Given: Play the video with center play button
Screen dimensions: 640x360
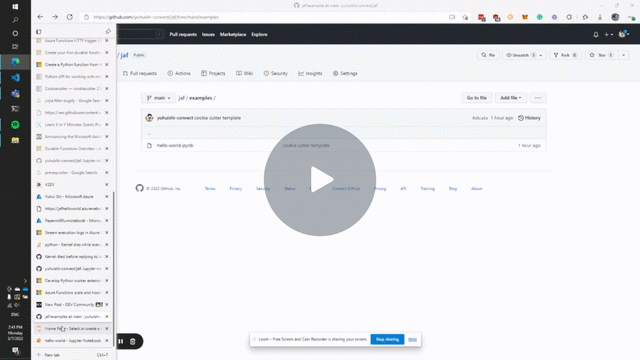Looking at the screenshot, I should (320, 180).
